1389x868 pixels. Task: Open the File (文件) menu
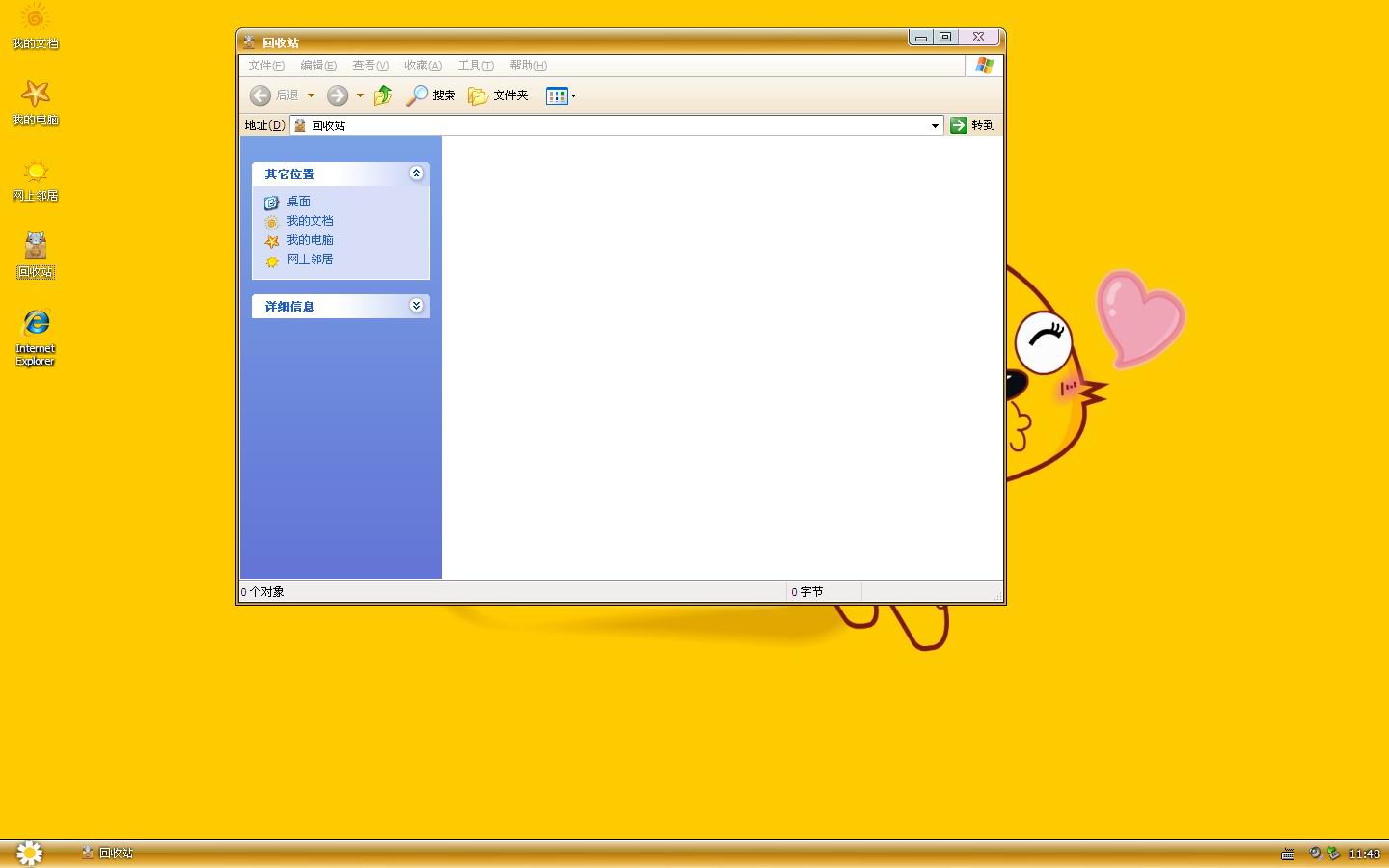point(266,66)
